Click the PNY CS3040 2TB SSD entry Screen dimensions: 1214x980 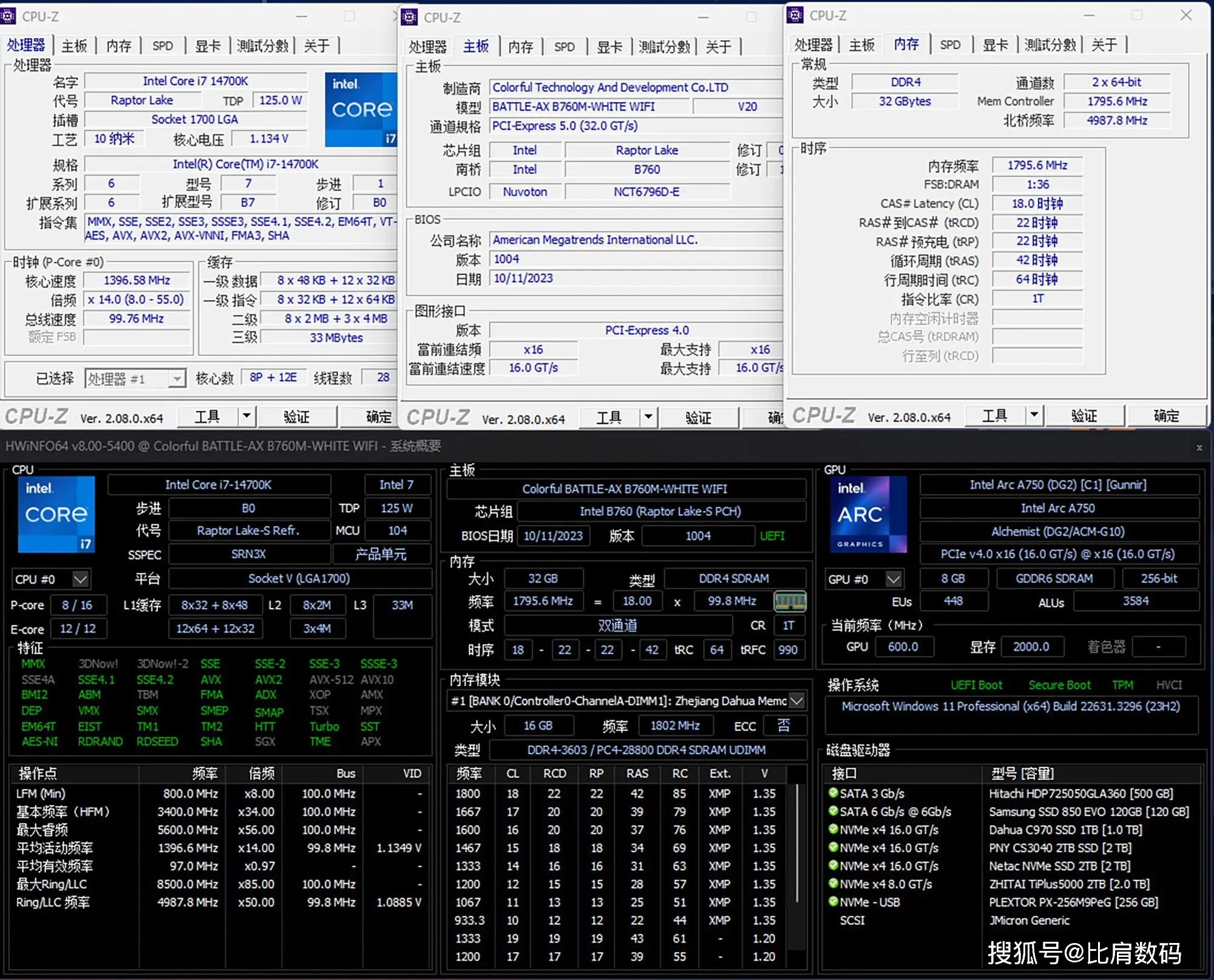pos(1060,848)
